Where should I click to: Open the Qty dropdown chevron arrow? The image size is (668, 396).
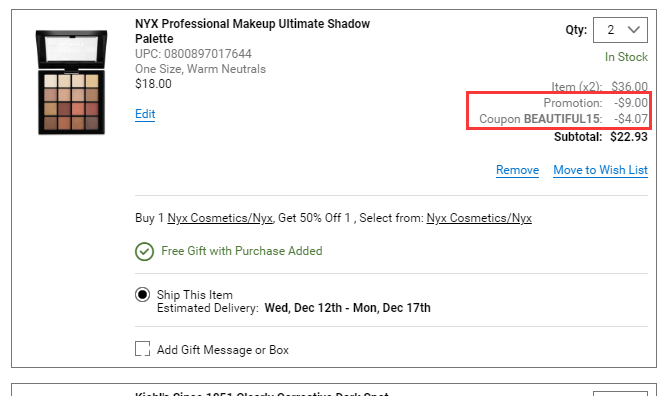pyautogui.click(x=633, y=30)
